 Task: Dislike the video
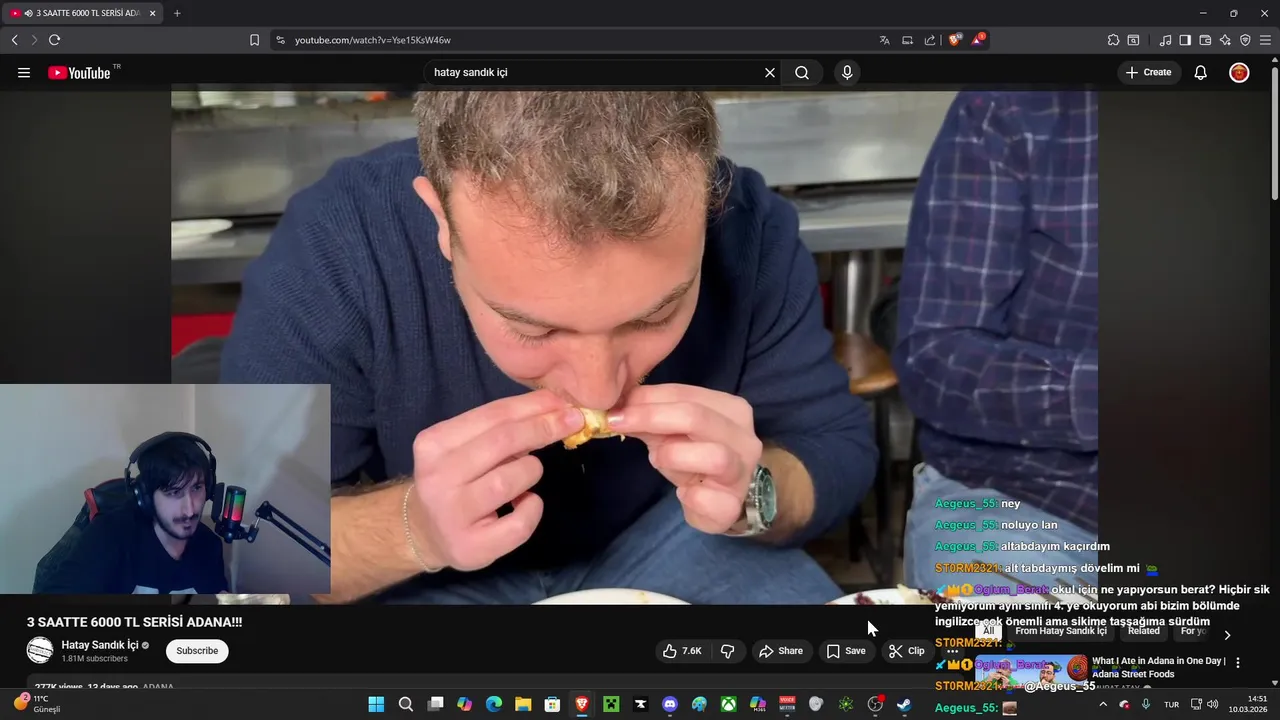[x=728, y=651]
